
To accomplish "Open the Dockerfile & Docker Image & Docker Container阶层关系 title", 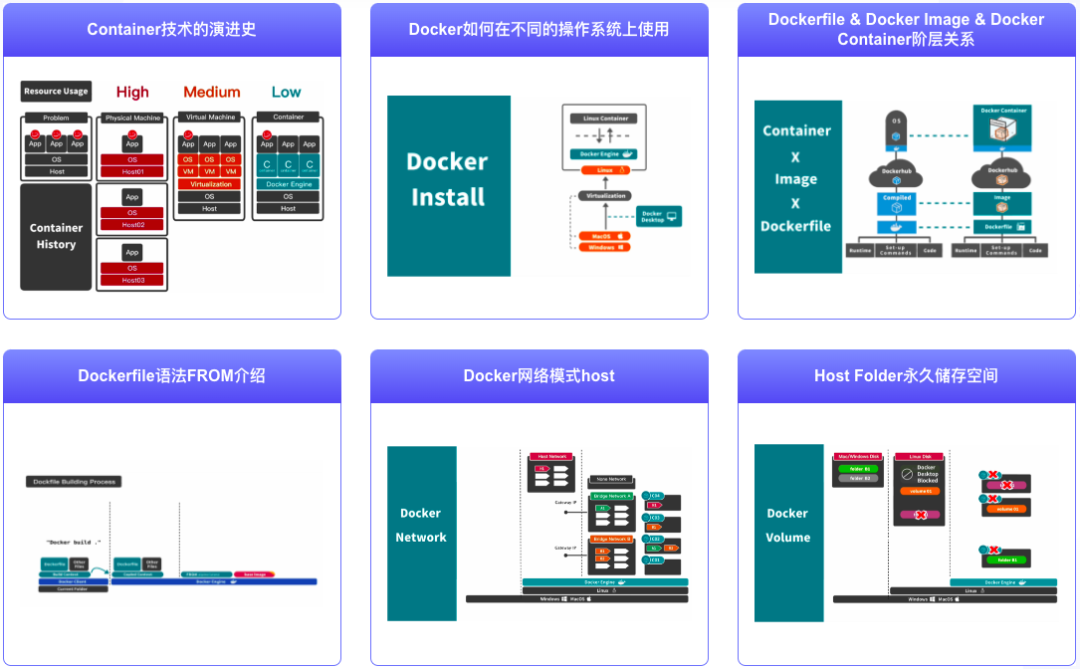I will (x=906, y=29).
